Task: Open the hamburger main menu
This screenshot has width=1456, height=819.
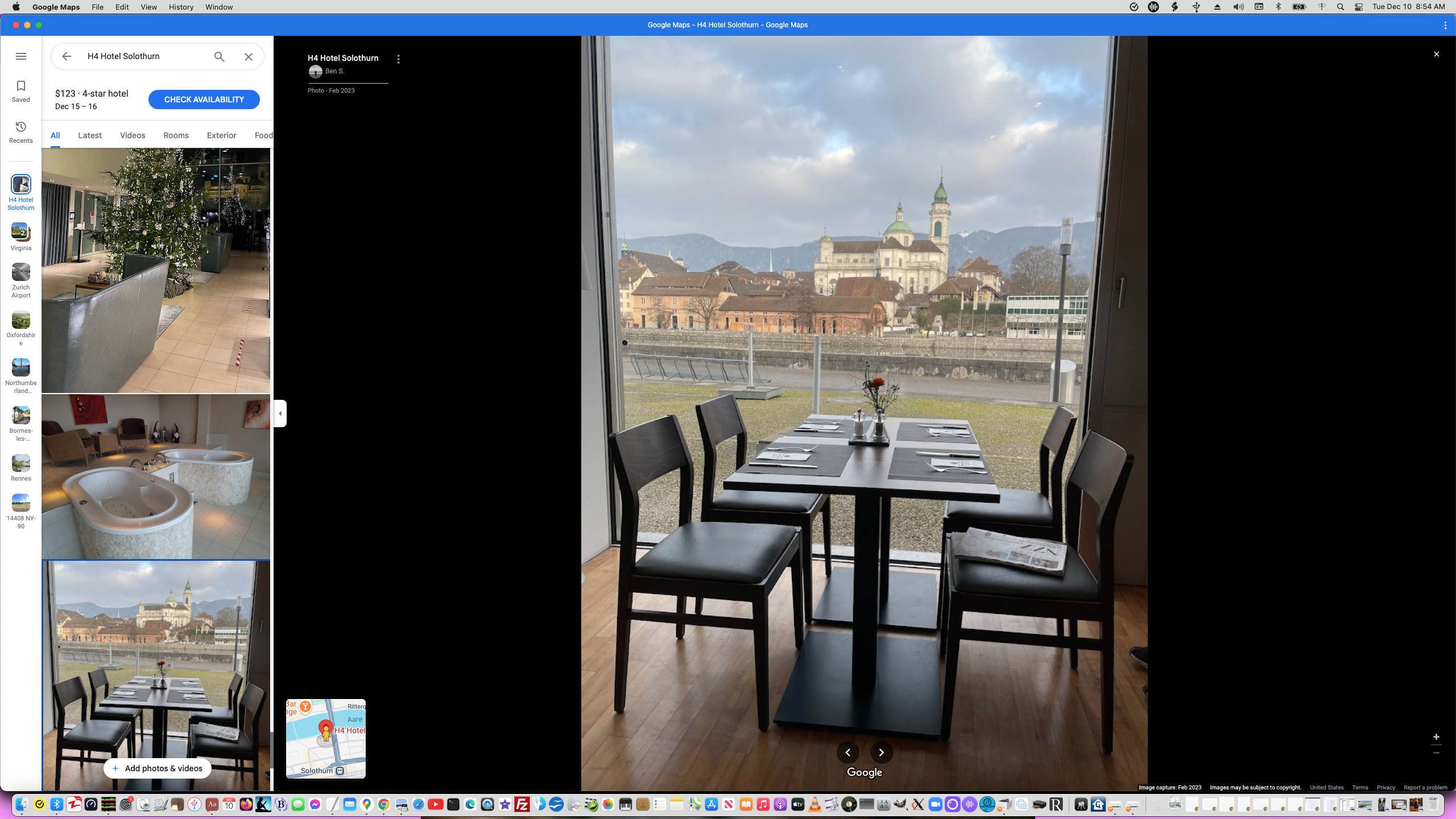Action: (x=21, y=56)
